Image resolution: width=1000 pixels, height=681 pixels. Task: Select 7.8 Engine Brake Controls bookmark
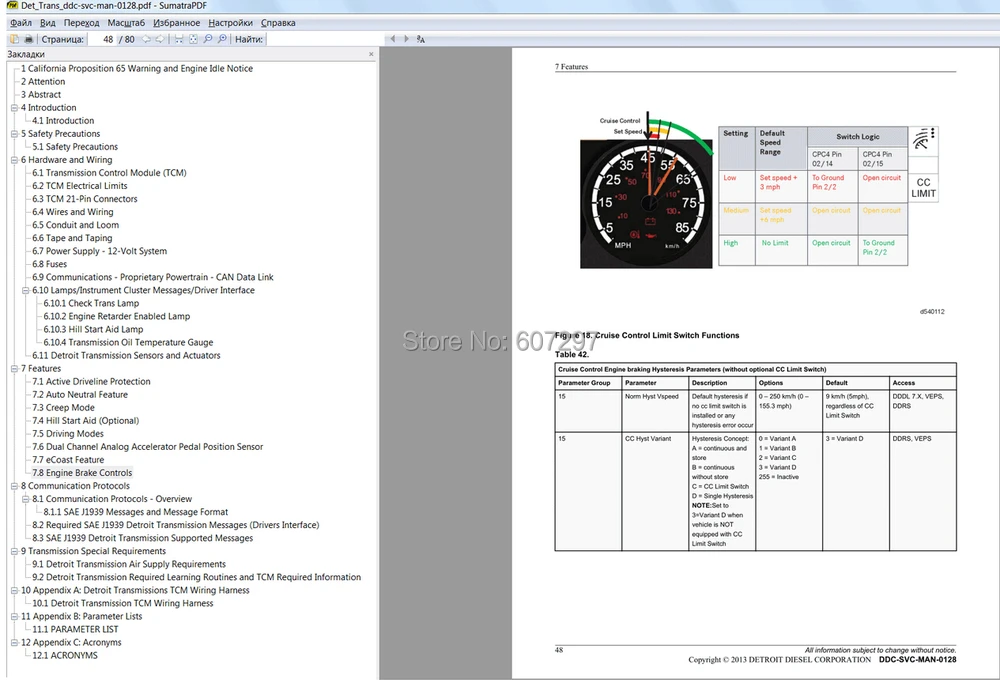[x=82, y=472]
